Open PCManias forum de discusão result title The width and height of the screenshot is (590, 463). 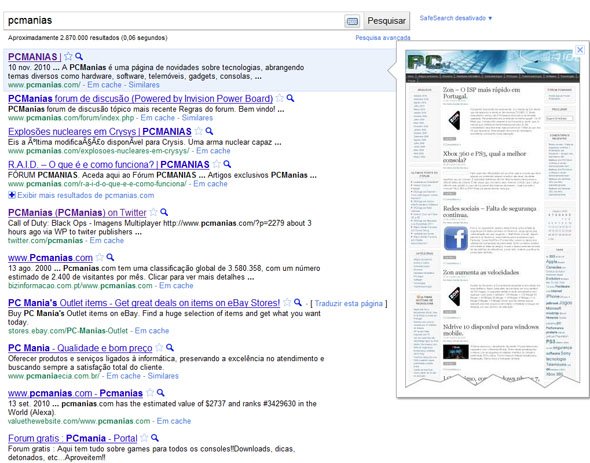[x=140, y=99]
